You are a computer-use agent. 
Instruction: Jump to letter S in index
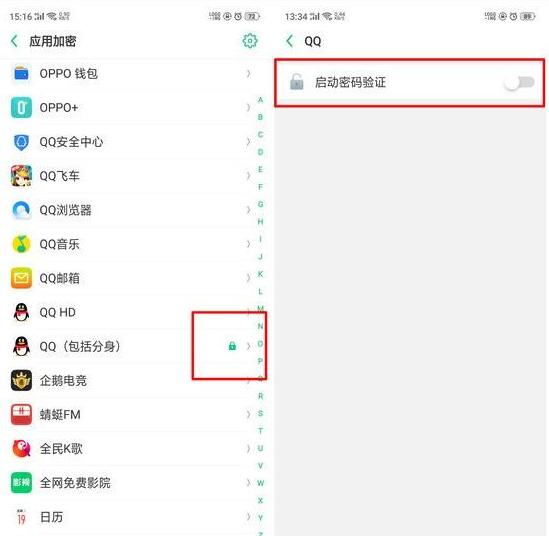click(x=260, y=413)
